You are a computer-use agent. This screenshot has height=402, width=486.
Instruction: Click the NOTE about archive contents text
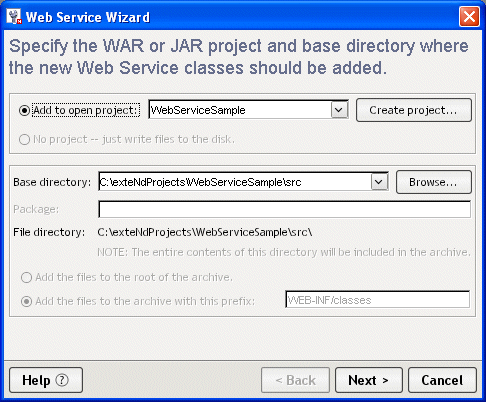(284, 252)
